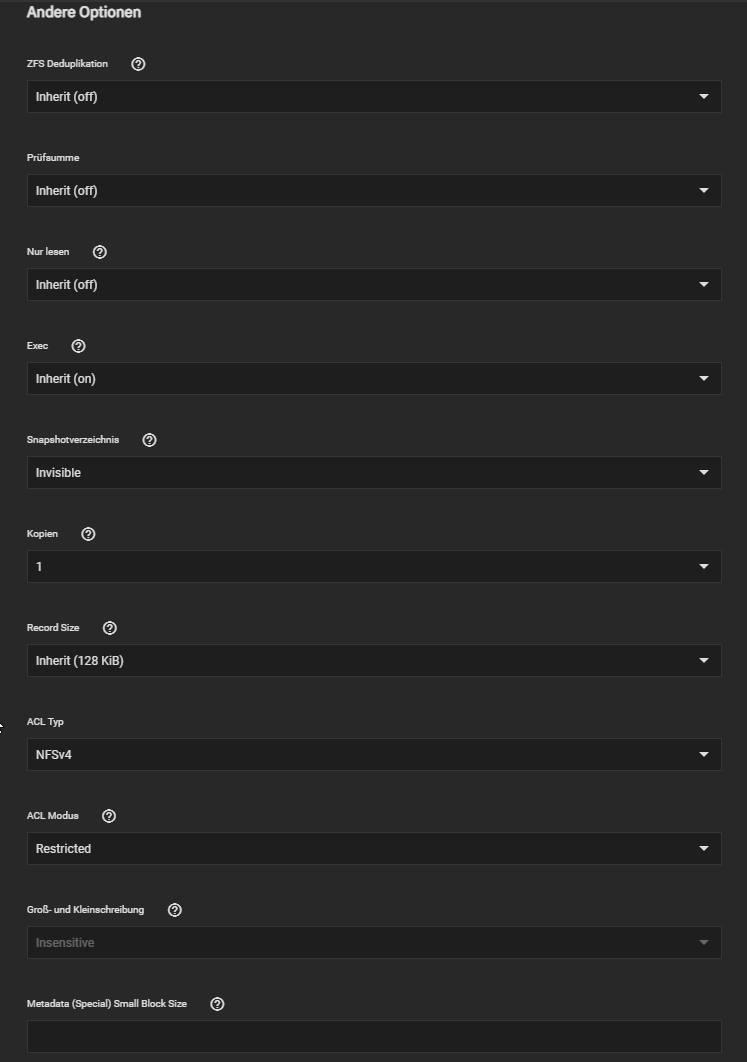Show help for Nur lesen option

point(100,252)
